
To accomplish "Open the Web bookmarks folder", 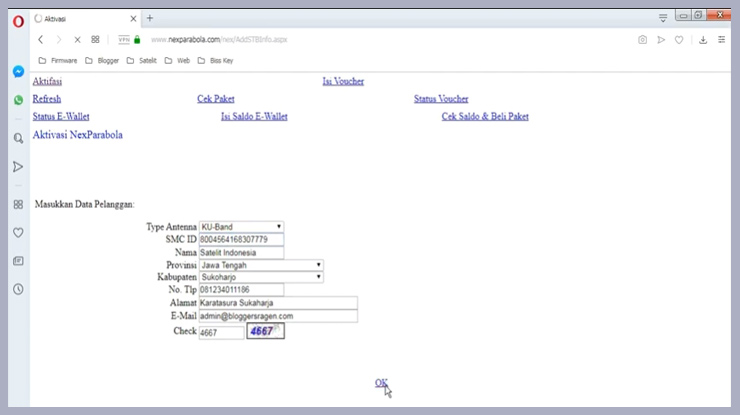I will 177,60.
